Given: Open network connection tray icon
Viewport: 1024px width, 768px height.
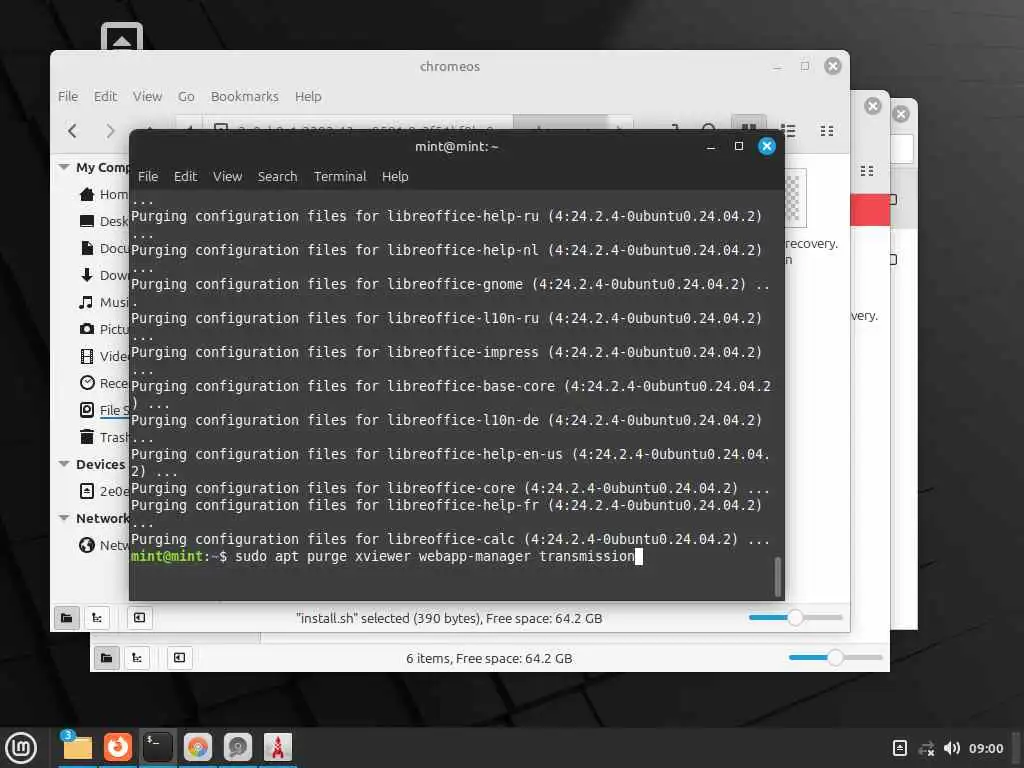Looking at the screenshot, I should [x=926, y=748].
